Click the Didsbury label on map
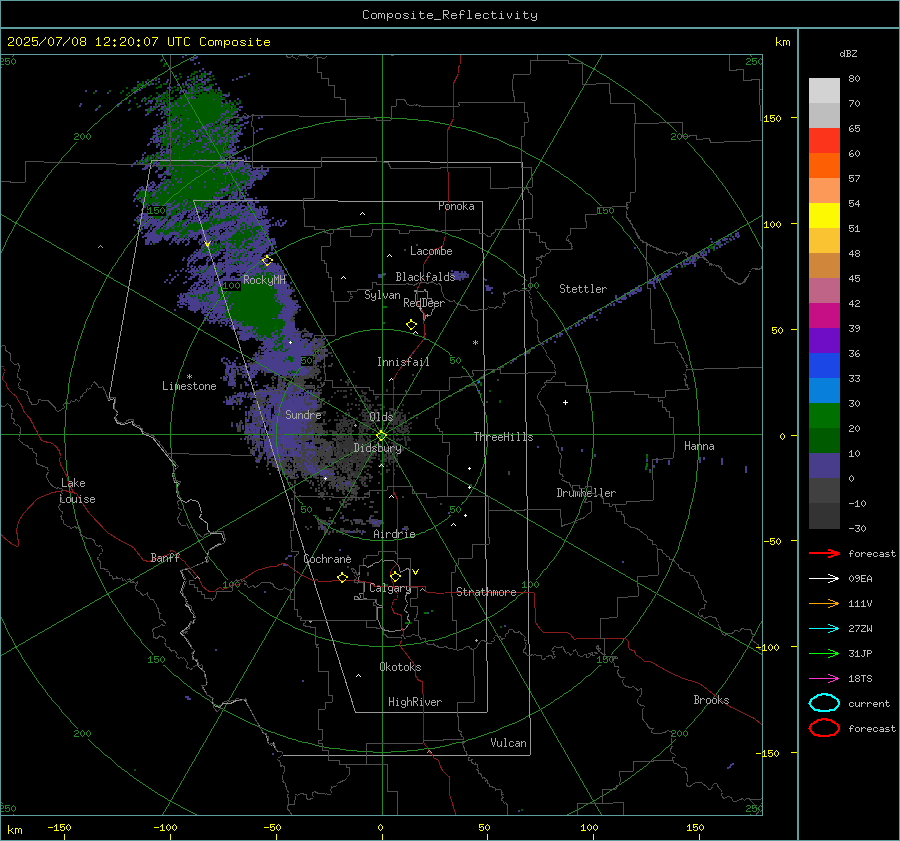Viewport: 900px width, 841px height. (x=377, y=448)
